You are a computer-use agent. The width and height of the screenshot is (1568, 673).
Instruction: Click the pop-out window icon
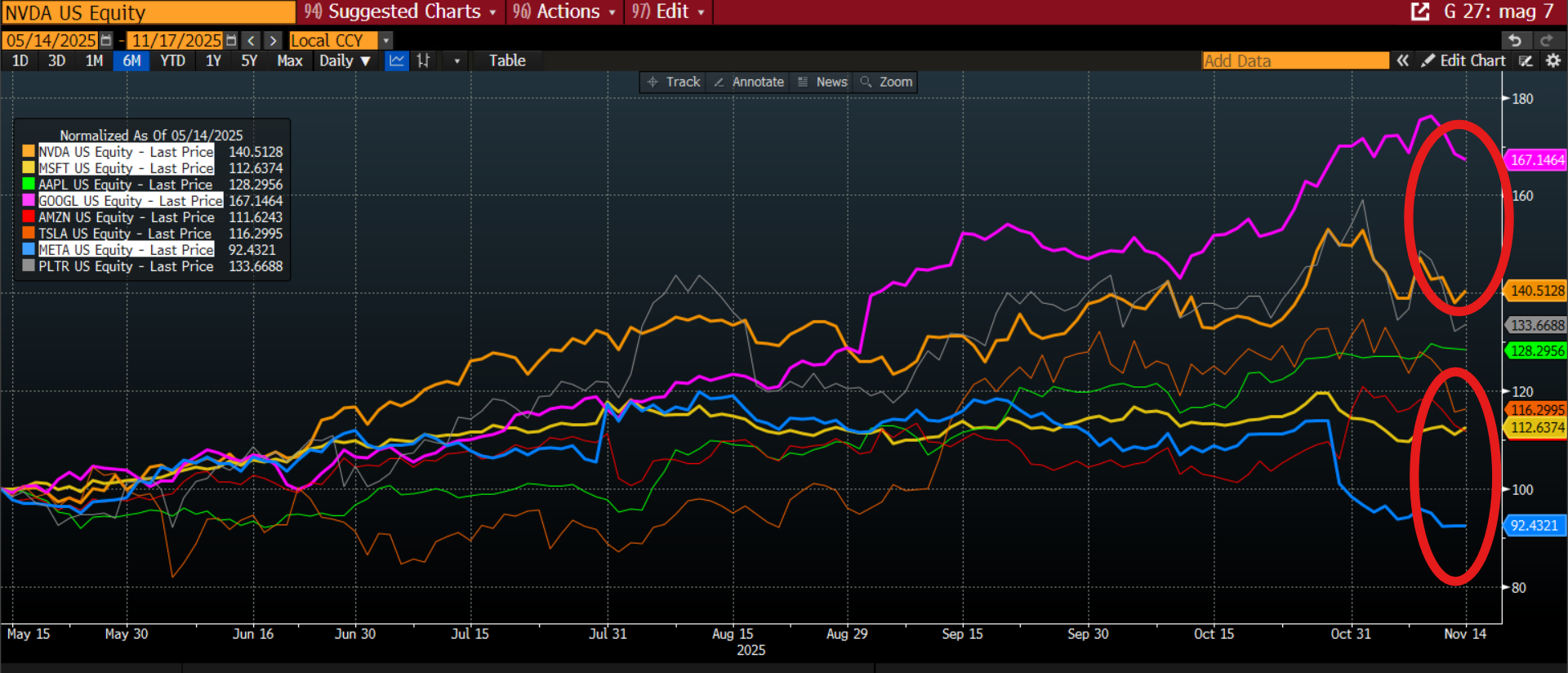point(1420,11)
